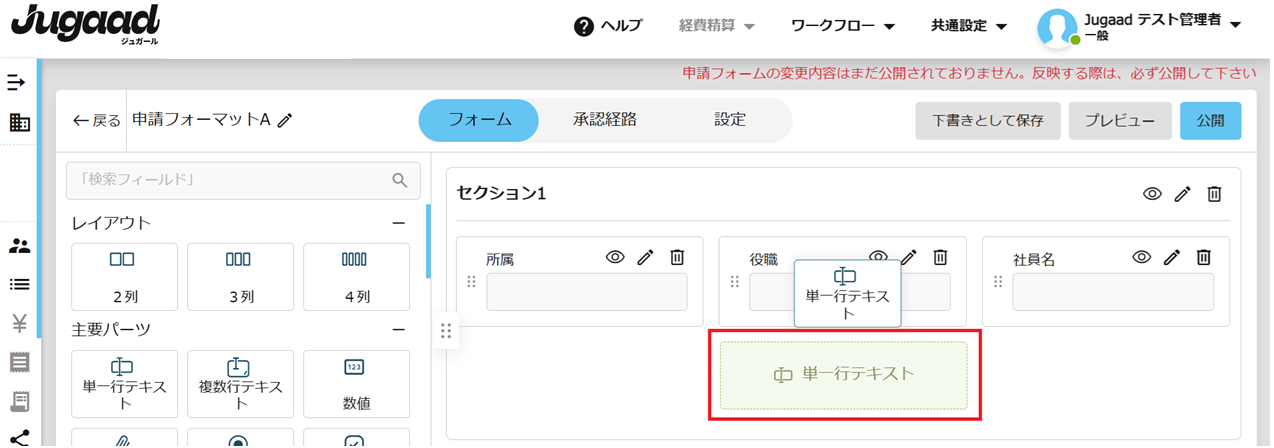The width and height of the screenshot is (1274, 448).
Task: Switch to the 承認経路 tab
Action: (605, 119)
